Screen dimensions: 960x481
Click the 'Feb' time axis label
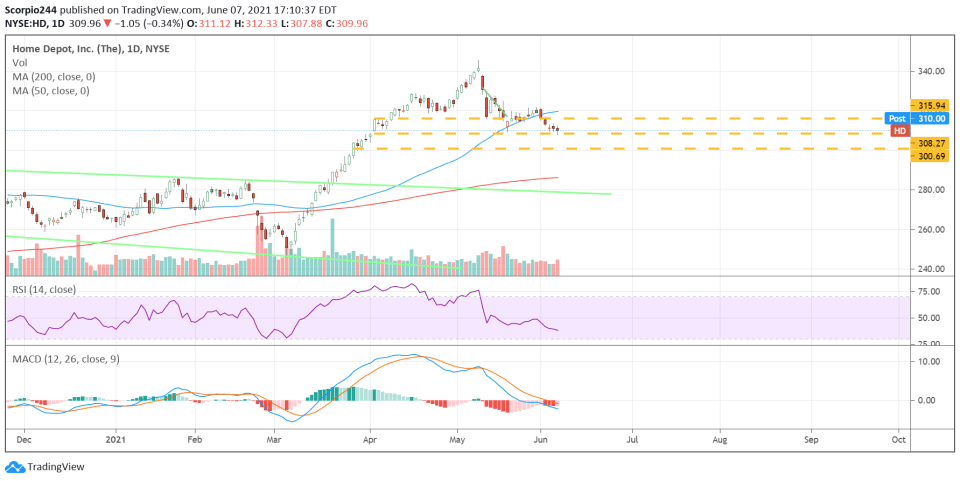(195, 439)
